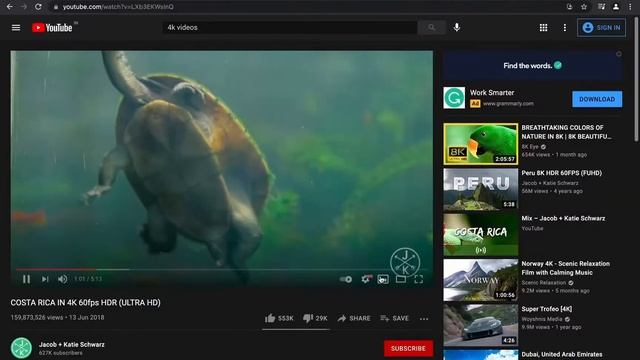Viewport: 640px width, 360px height.
Task: Open Chrome three-dot menu
Action: pyautogui.click(x=630, y=7)
